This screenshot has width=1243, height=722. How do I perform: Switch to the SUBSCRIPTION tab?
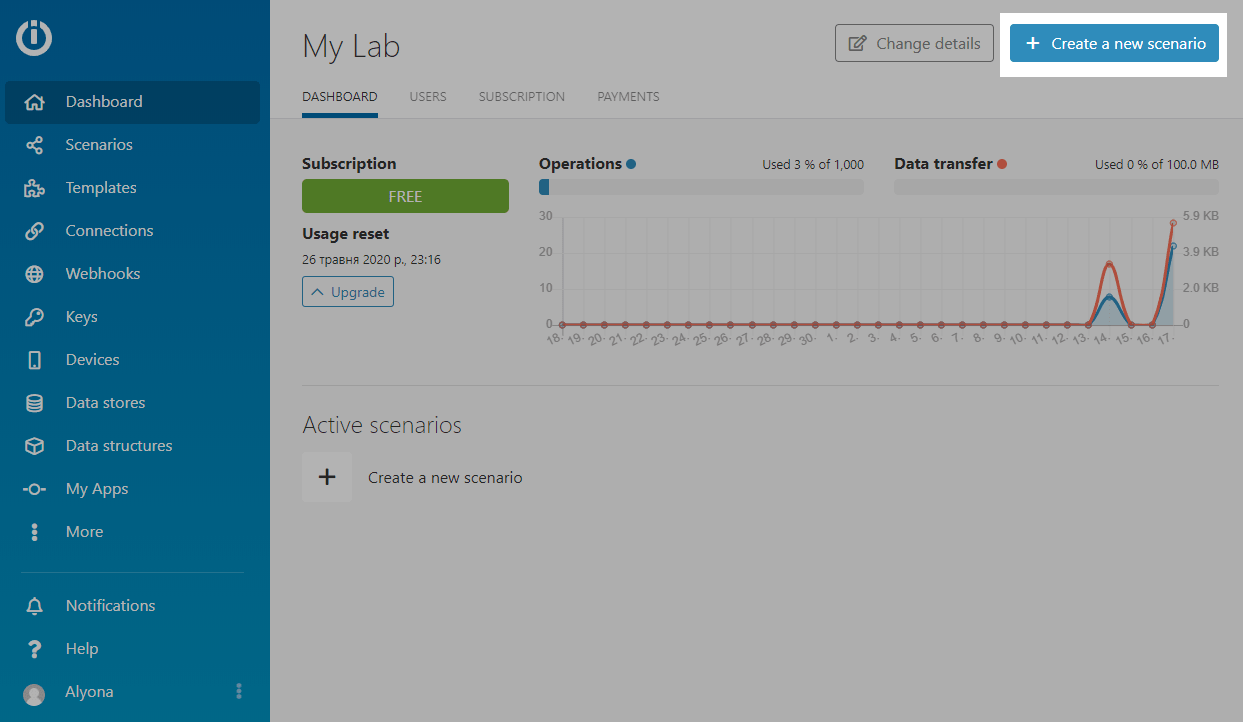point(521,97)
